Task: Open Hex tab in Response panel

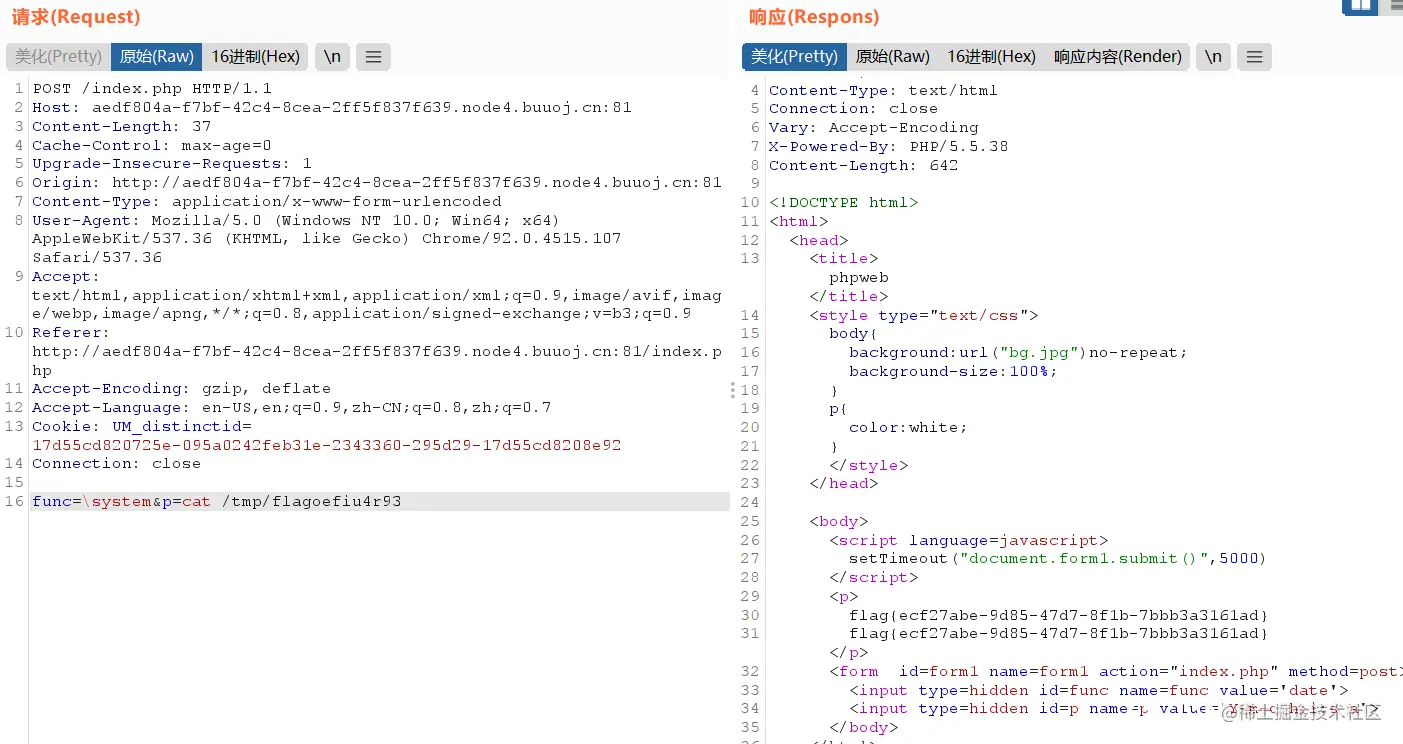Action: pos(991,57)
